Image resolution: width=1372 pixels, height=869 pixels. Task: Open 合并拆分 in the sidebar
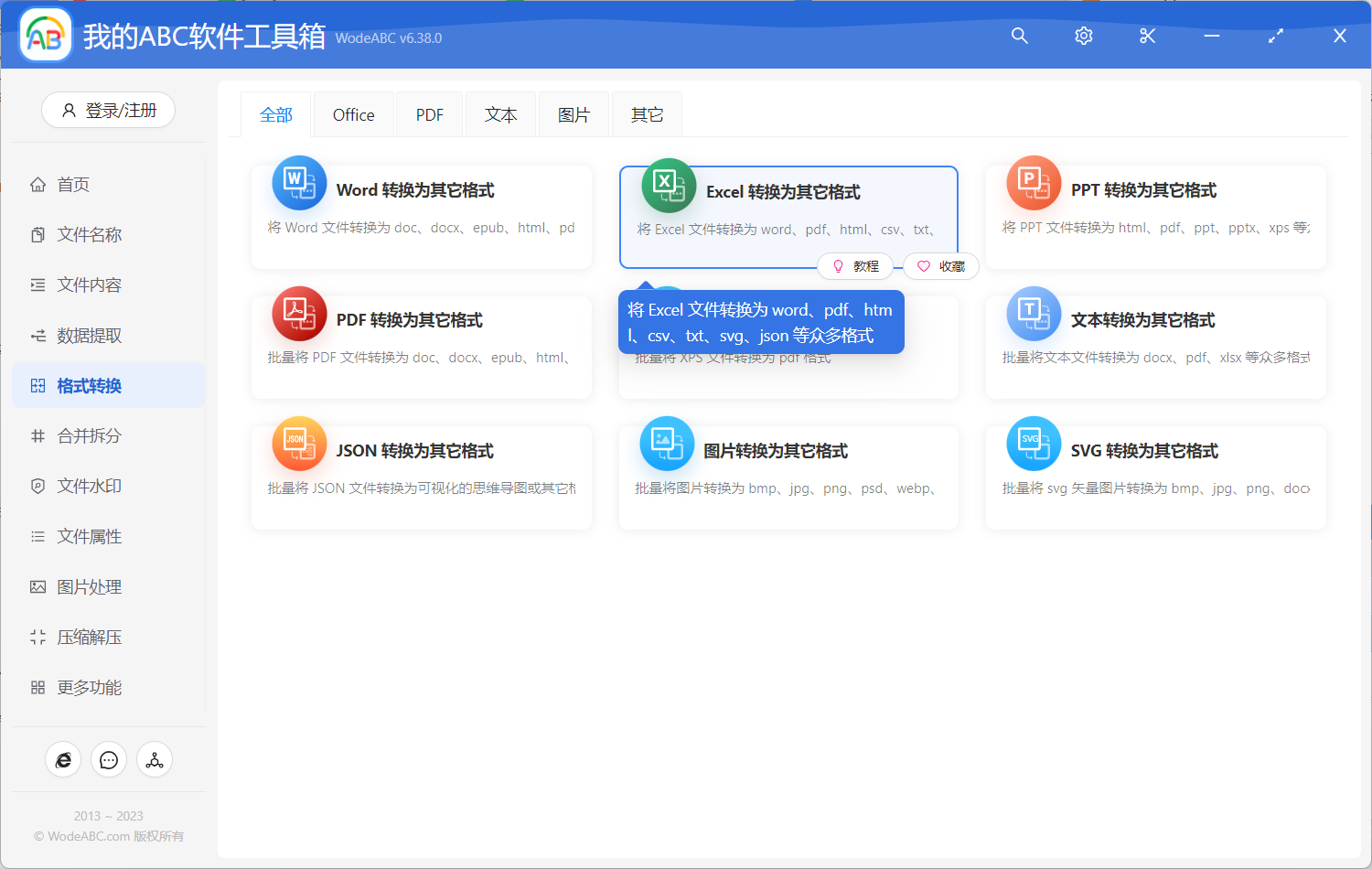tap(89, 436)
